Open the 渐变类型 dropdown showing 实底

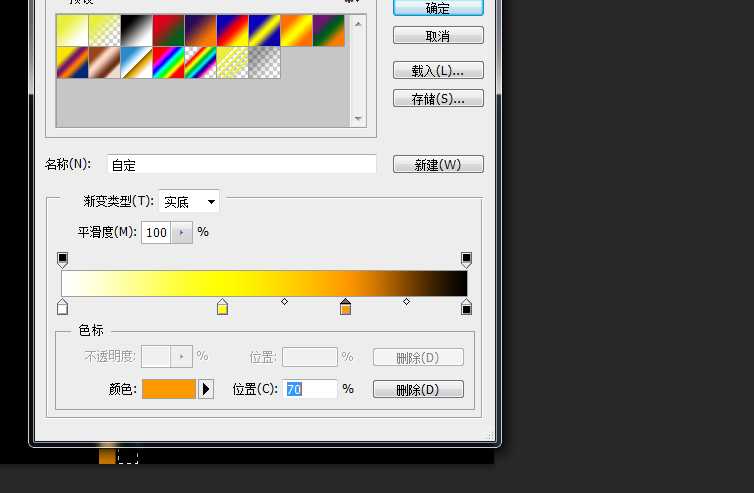(189, 202)
